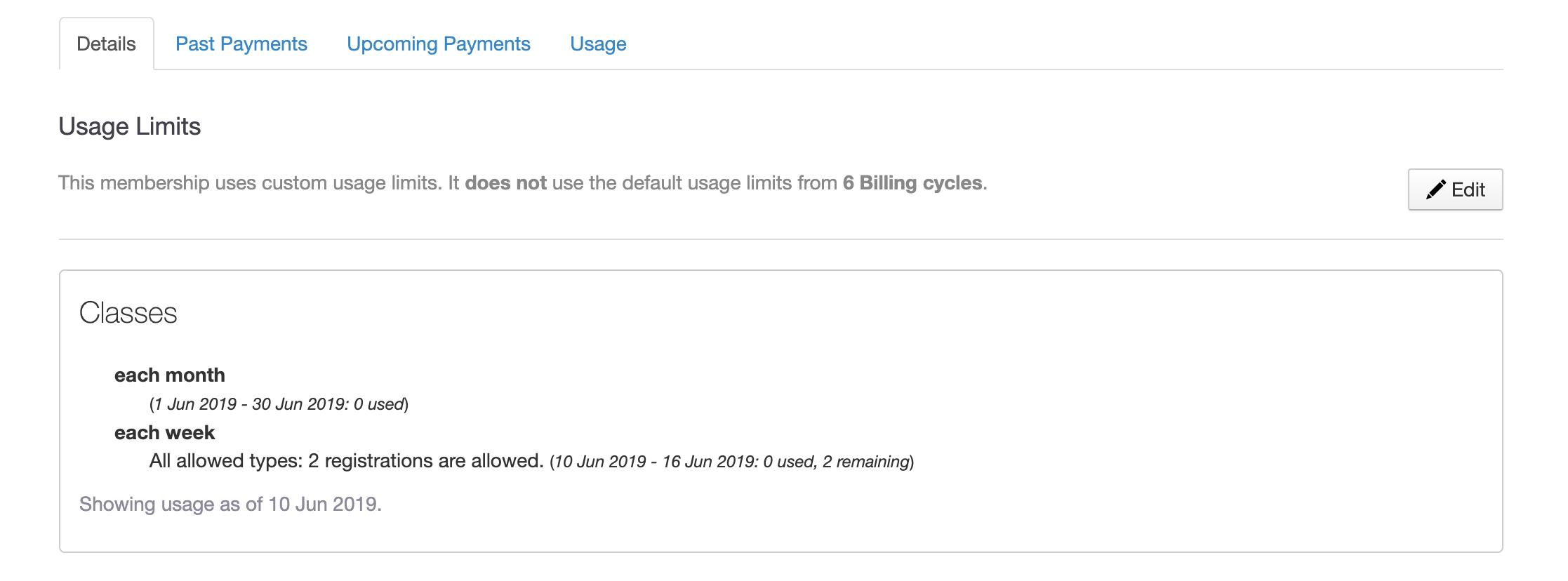Click the bold "6 Billing cycles" text
1568x581 pixels.
[x=912, y=183]
